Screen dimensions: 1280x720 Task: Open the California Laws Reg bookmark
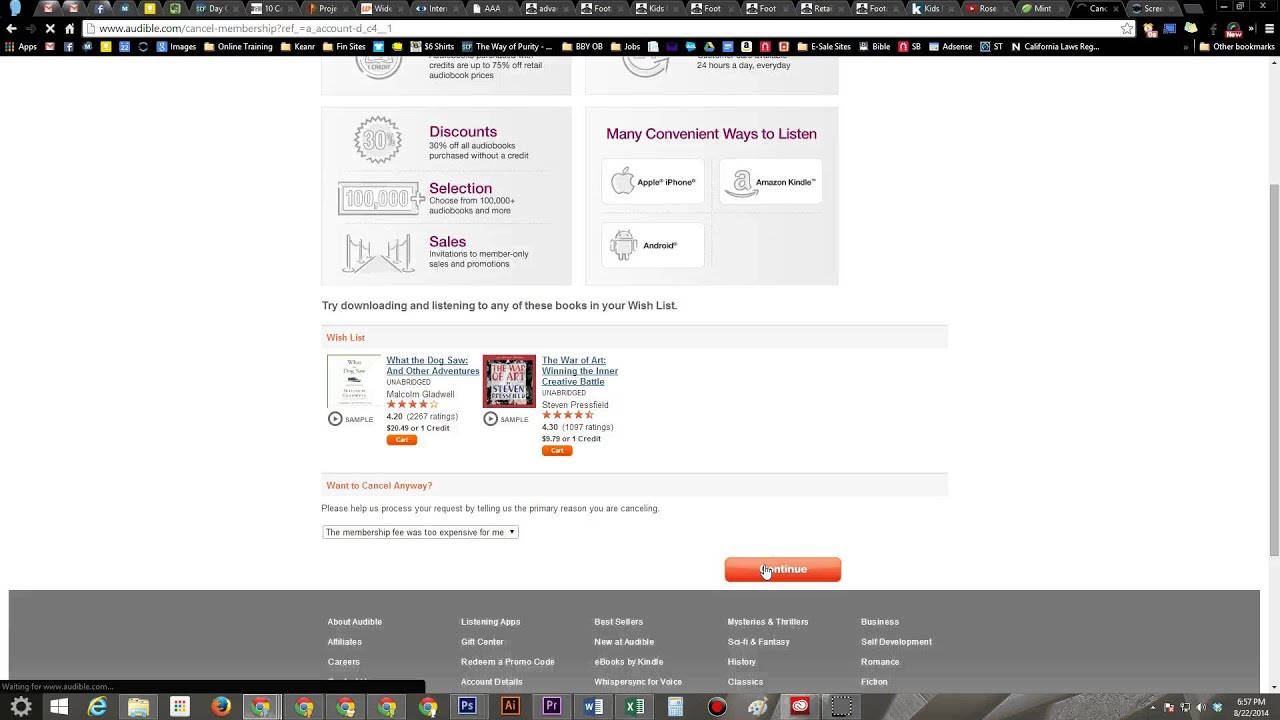pos(1055,47)
